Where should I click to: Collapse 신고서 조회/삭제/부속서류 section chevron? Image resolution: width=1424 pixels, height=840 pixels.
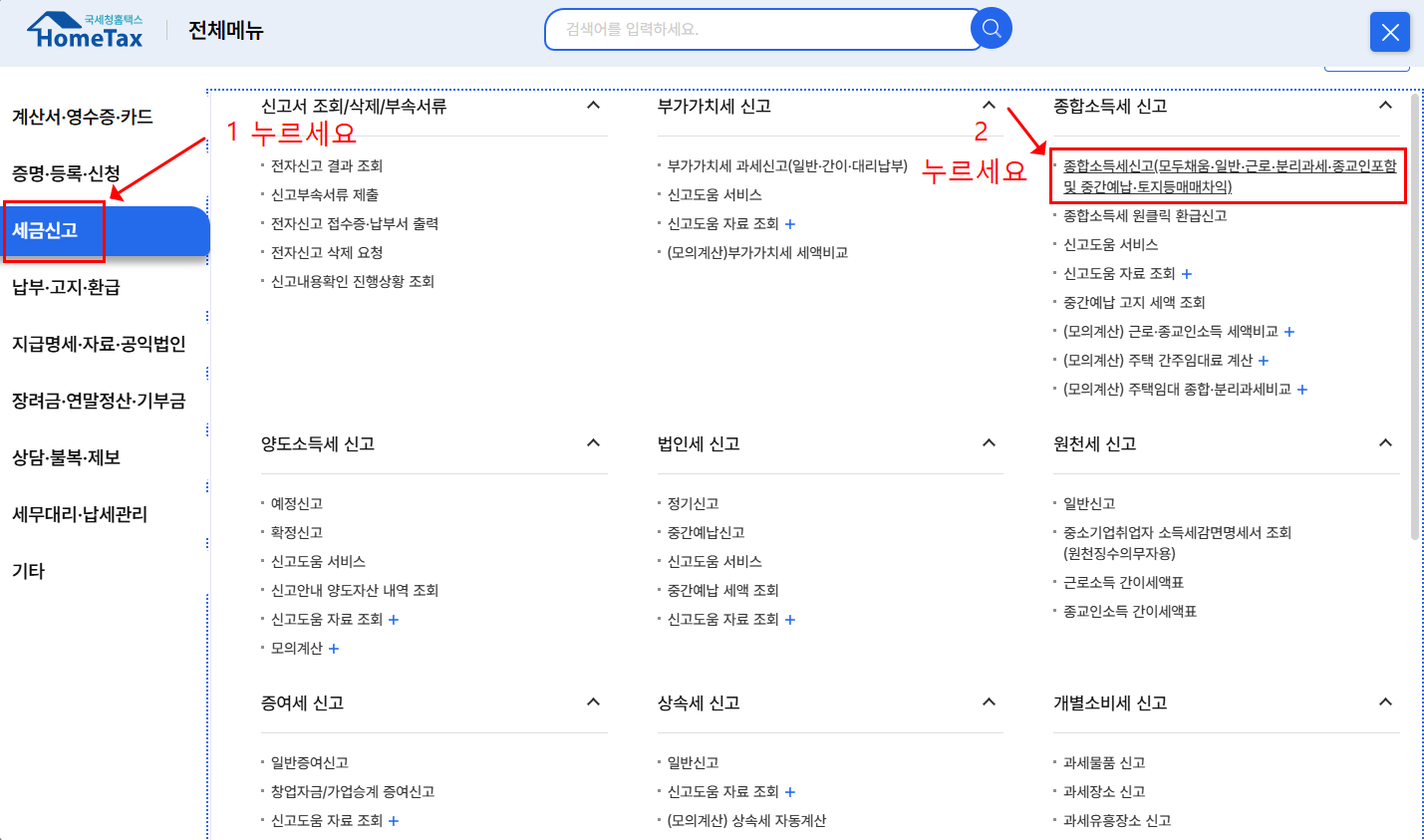(593, 105)
